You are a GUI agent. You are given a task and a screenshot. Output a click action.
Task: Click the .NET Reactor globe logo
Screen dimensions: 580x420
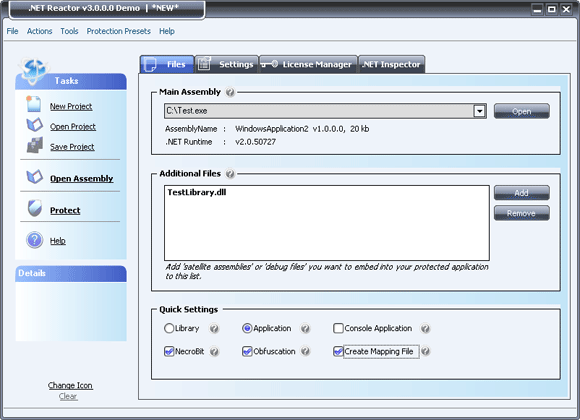(33, 71)
